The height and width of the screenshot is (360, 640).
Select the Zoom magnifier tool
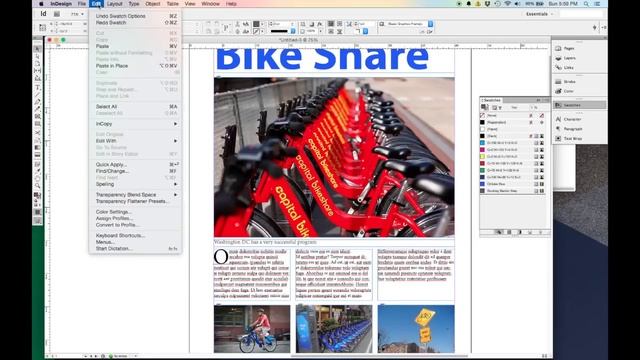37,186
